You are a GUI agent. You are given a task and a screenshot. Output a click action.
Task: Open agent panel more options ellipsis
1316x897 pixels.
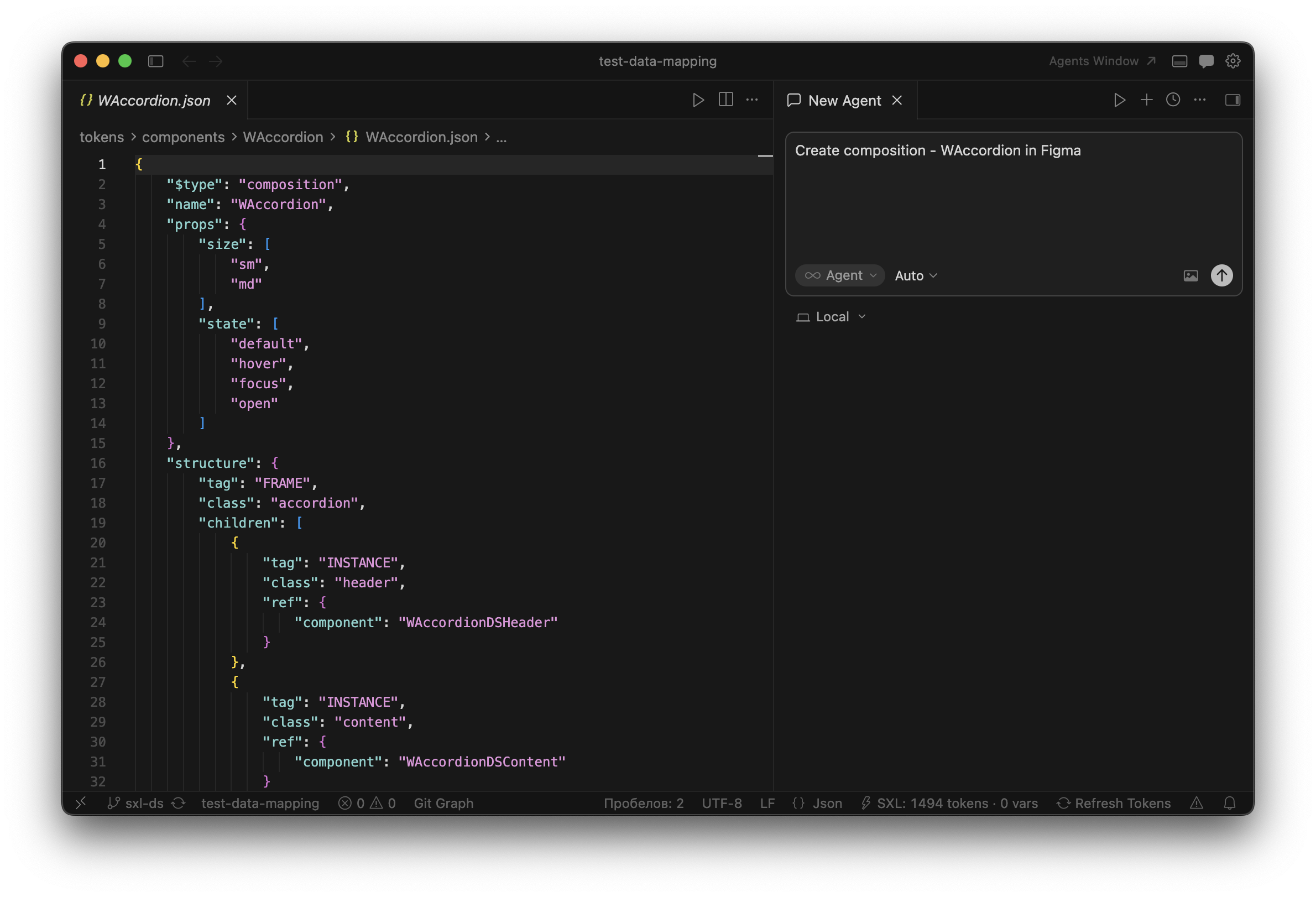click(x=1199, y=100)
